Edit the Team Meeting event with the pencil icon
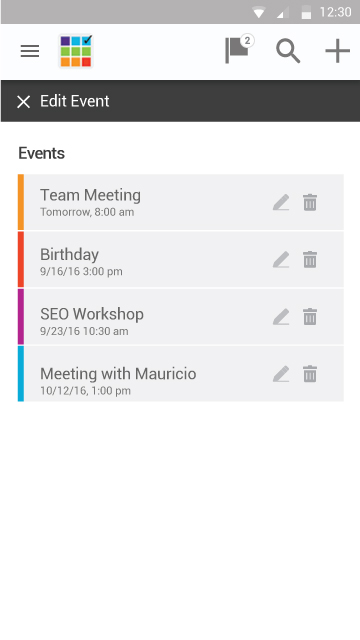360x640 pixels. (x=281, y=202)
